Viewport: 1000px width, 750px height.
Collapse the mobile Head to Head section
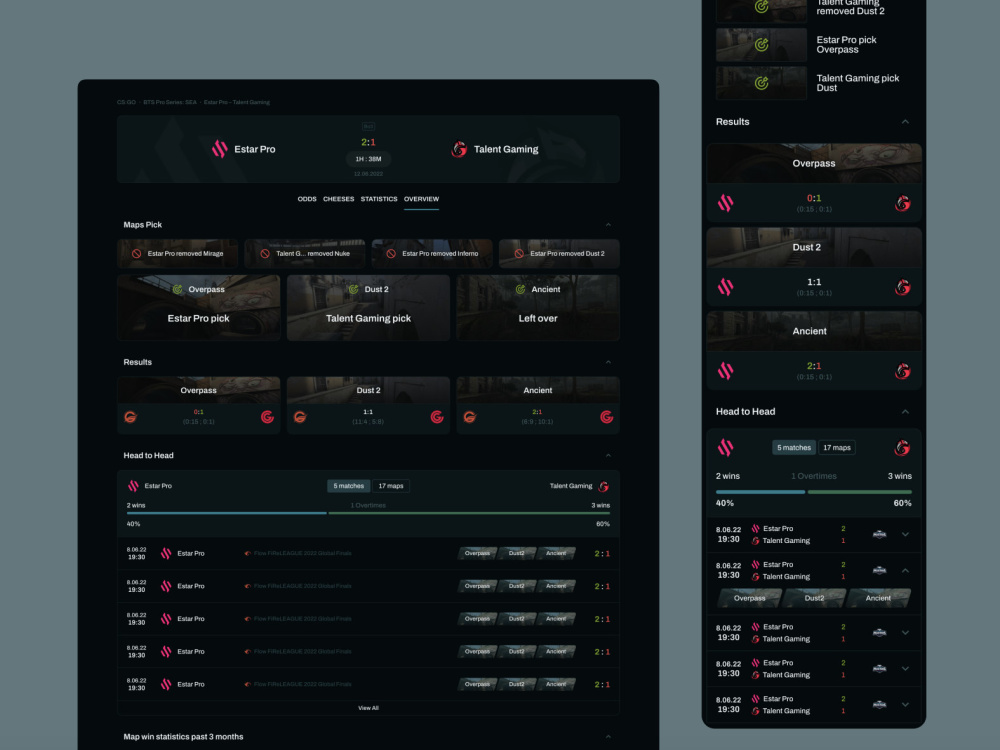(905, 412)
